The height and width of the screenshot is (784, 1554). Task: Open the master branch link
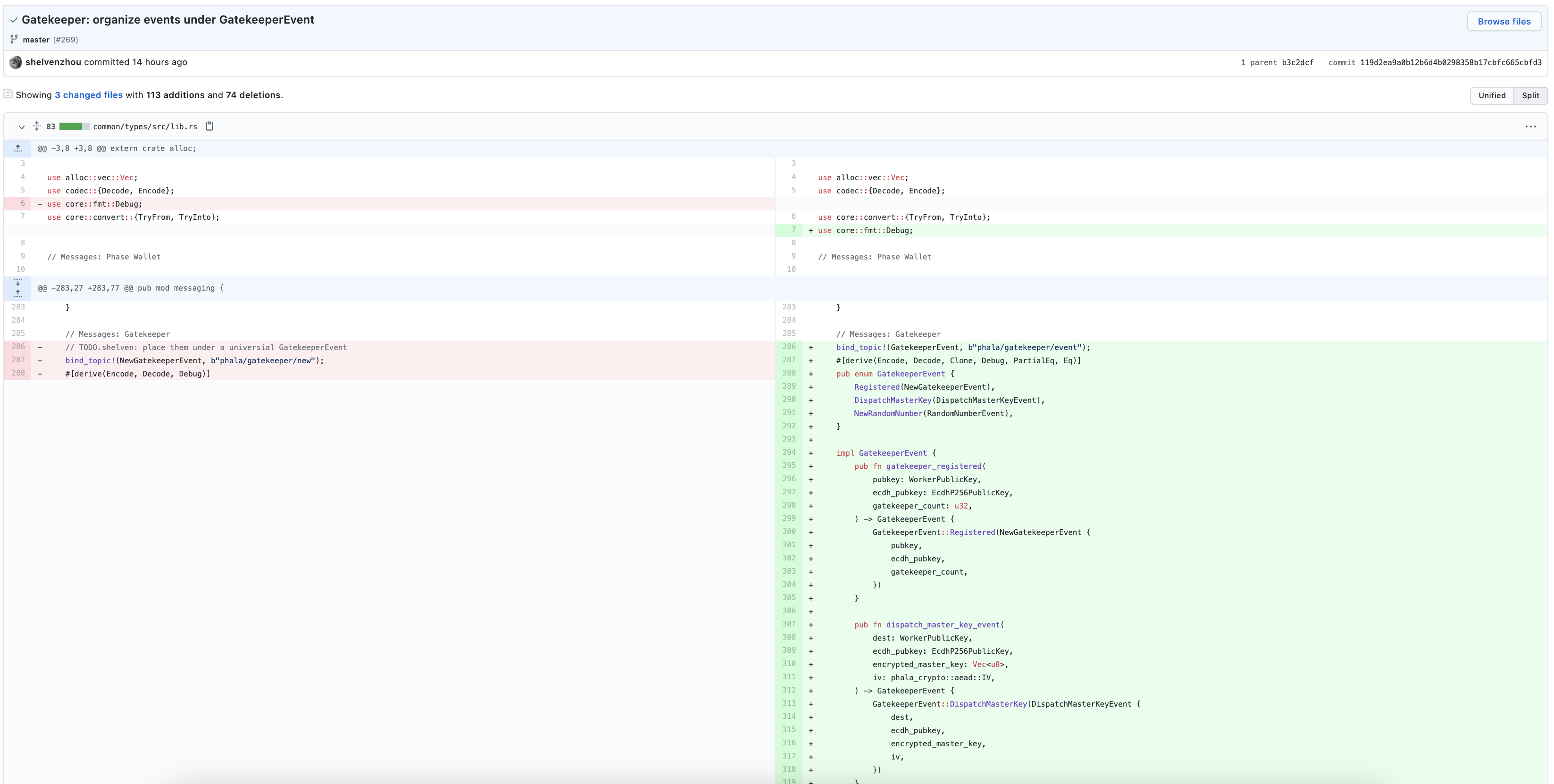pyautogui.click(x=36, y=40)
